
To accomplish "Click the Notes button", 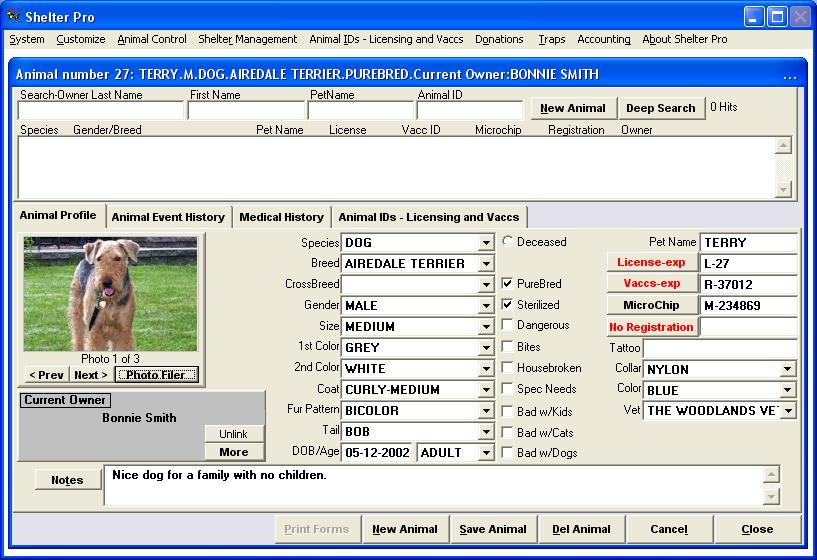I will 67,480.
